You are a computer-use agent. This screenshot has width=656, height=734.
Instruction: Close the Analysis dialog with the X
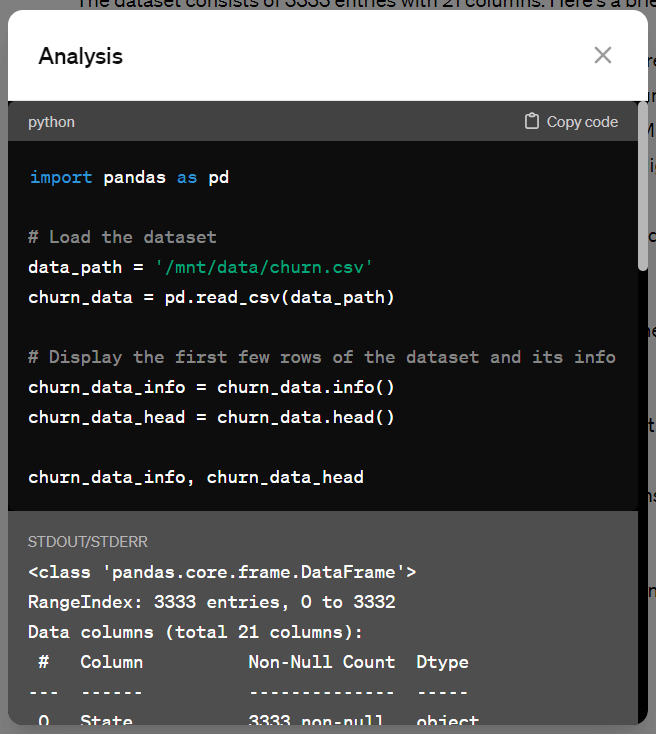[602, 55]
